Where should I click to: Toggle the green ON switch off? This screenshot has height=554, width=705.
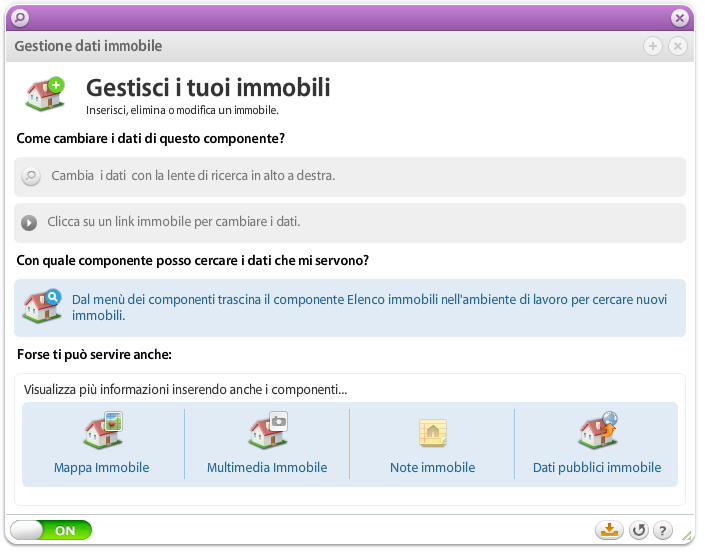point(51,531)
